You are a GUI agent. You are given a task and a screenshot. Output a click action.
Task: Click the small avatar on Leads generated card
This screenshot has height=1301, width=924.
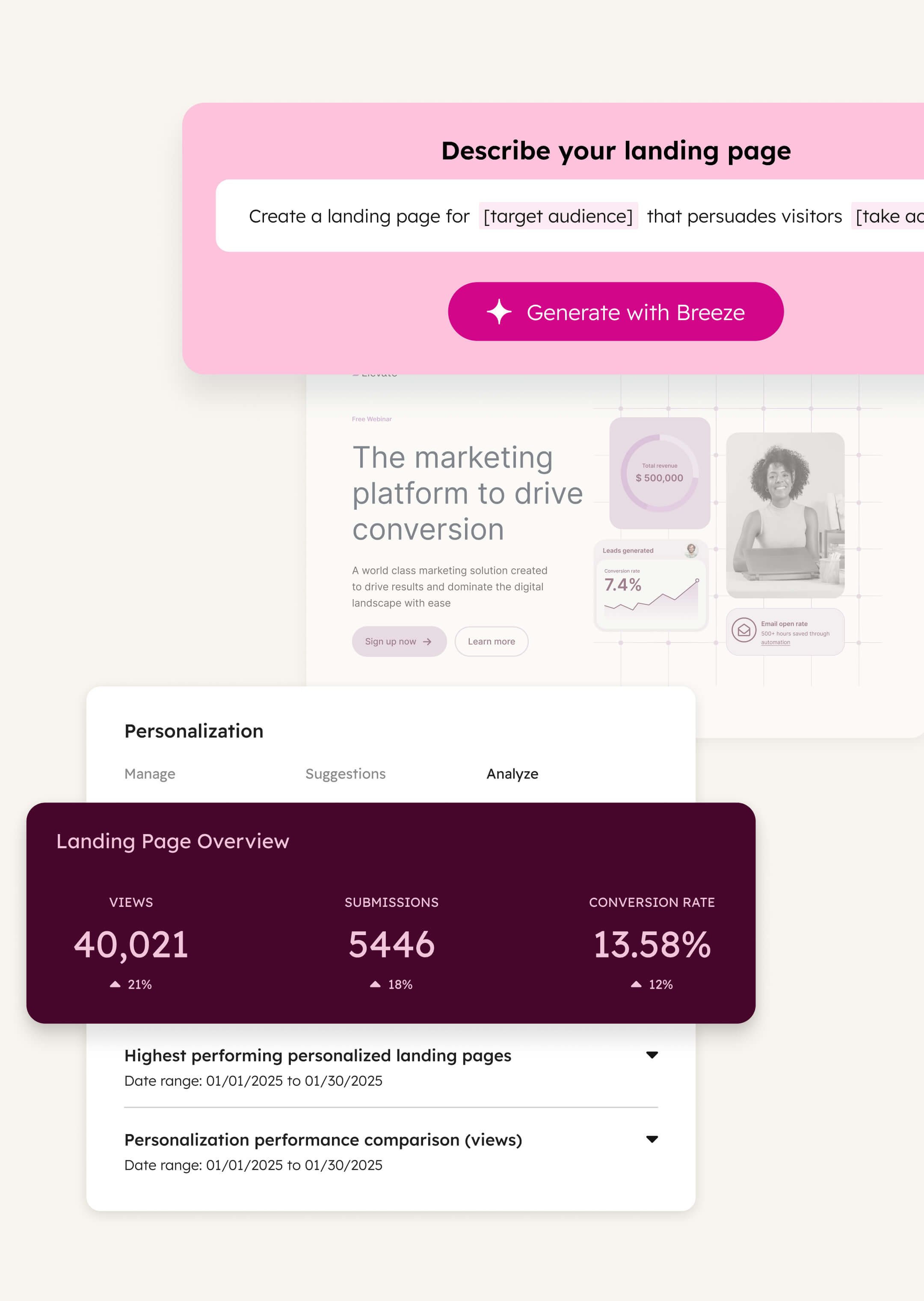point(691,550)
